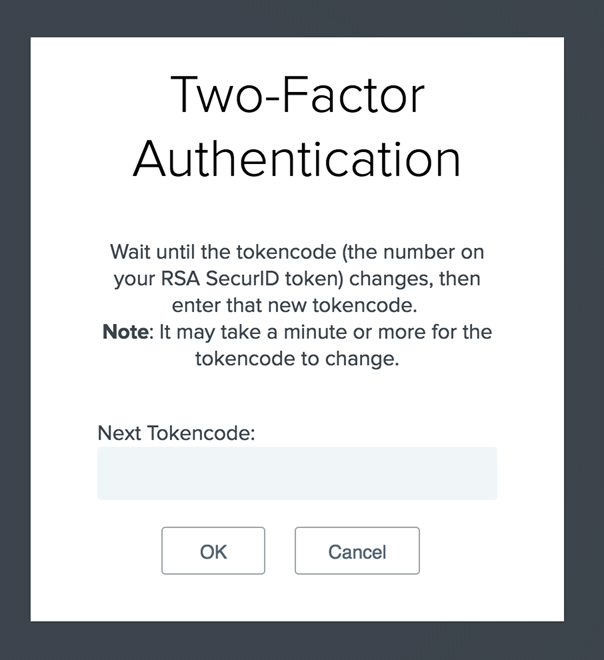Click the empty white area below the buttons
Viewport: 604px width, 660px height.
[297, 598]
